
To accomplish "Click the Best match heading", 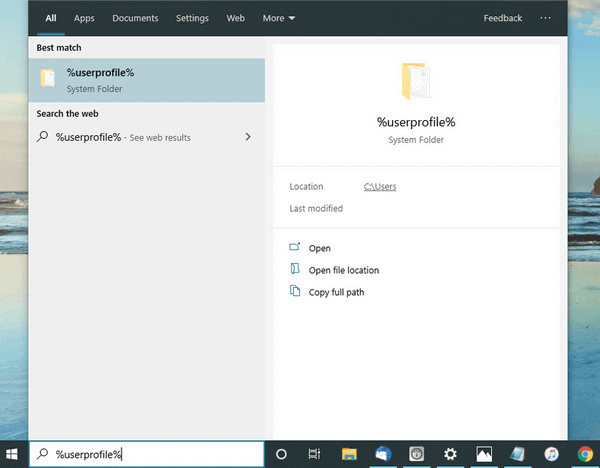I will point(59,48).
